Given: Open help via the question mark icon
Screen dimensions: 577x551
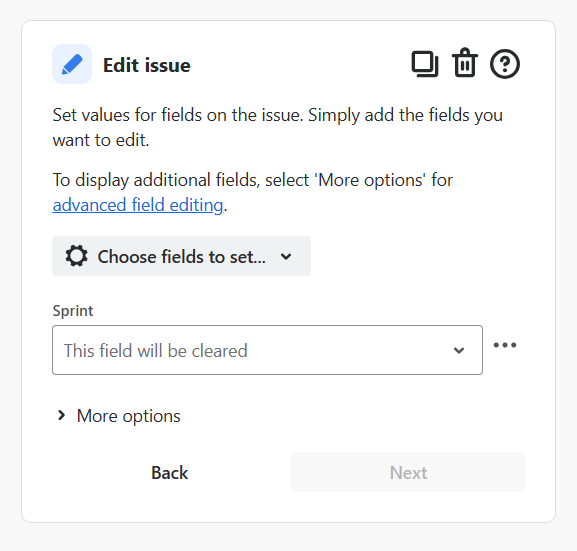Looking at the screenshot, I should coord(505,64).
